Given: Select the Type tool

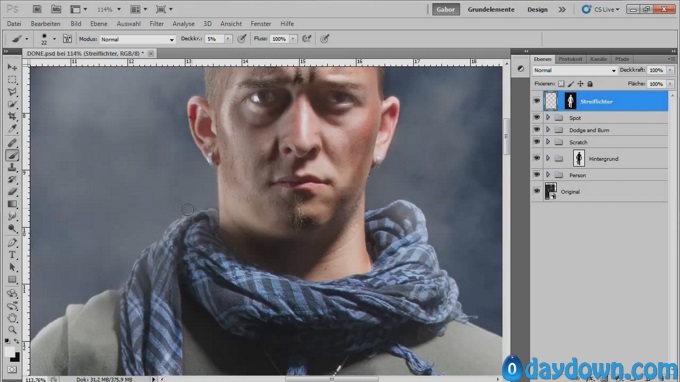Looking at the screenshot, I should [x=12, y=255].
